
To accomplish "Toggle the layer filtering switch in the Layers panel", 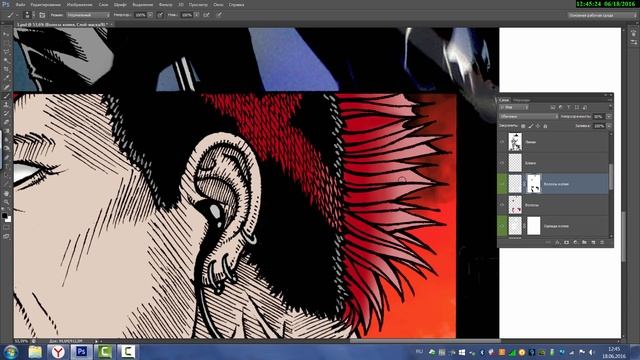I will (x=610, y=106).
